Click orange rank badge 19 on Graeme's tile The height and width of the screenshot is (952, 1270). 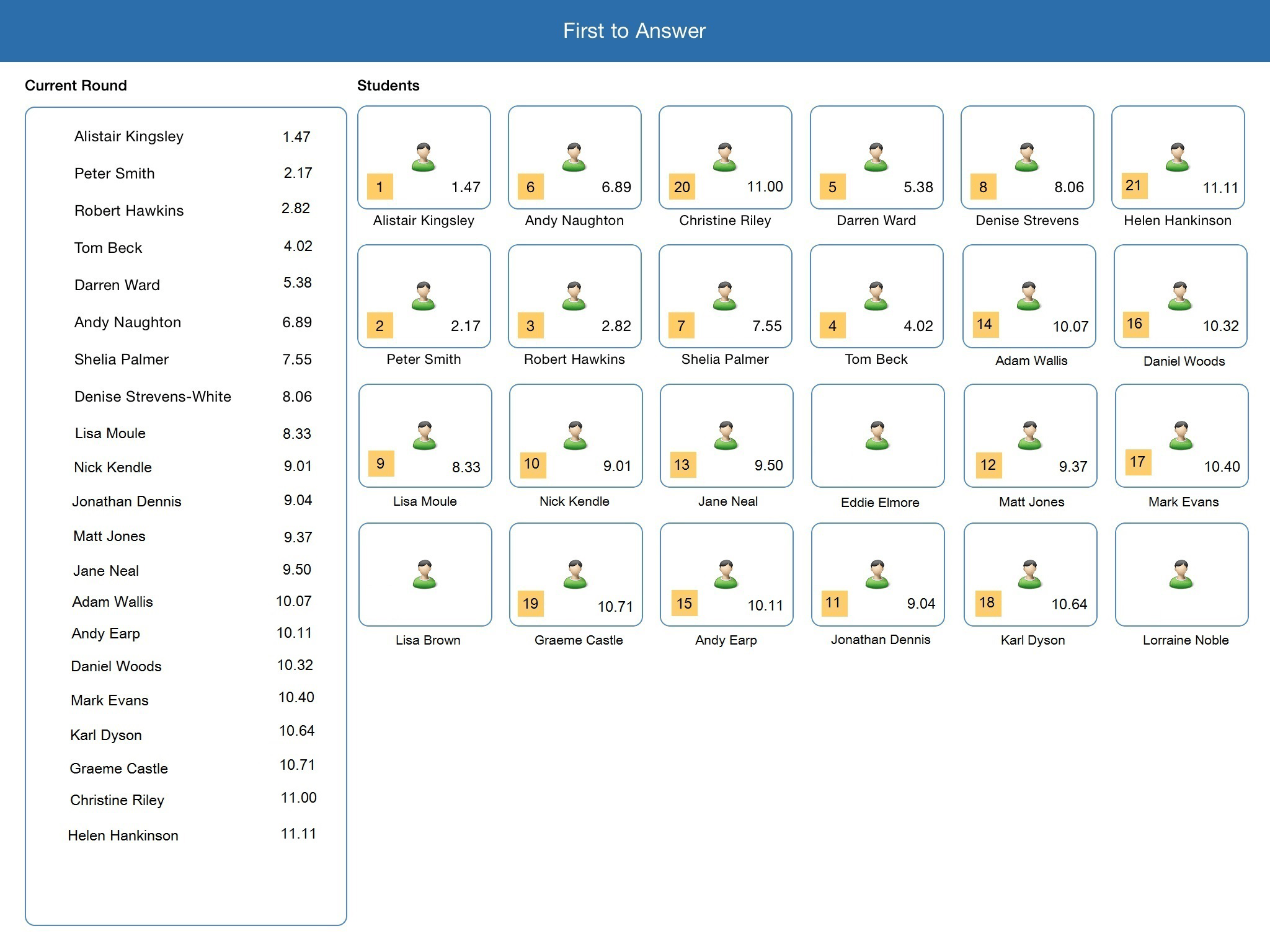(530, 603)
